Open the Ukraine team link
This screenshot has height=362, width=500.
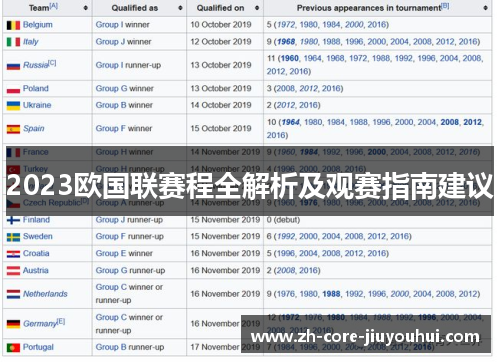[x=37, y=105]
